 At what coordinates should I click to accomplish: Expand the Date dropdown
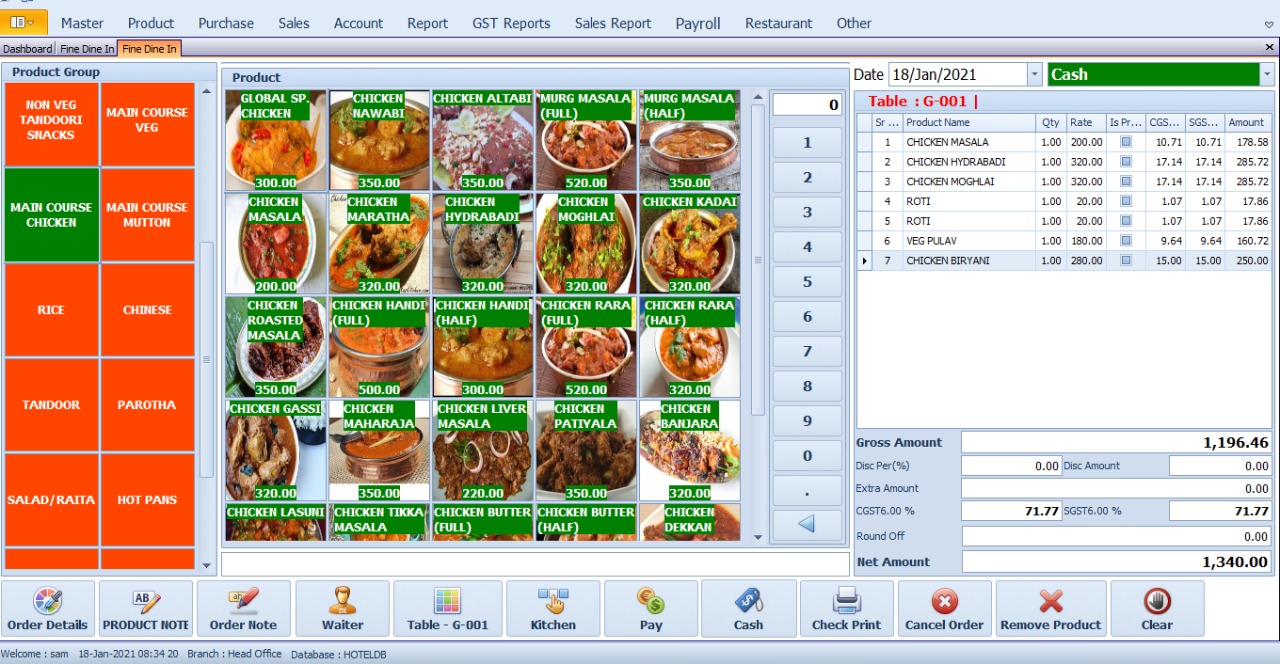(1034, 75)
